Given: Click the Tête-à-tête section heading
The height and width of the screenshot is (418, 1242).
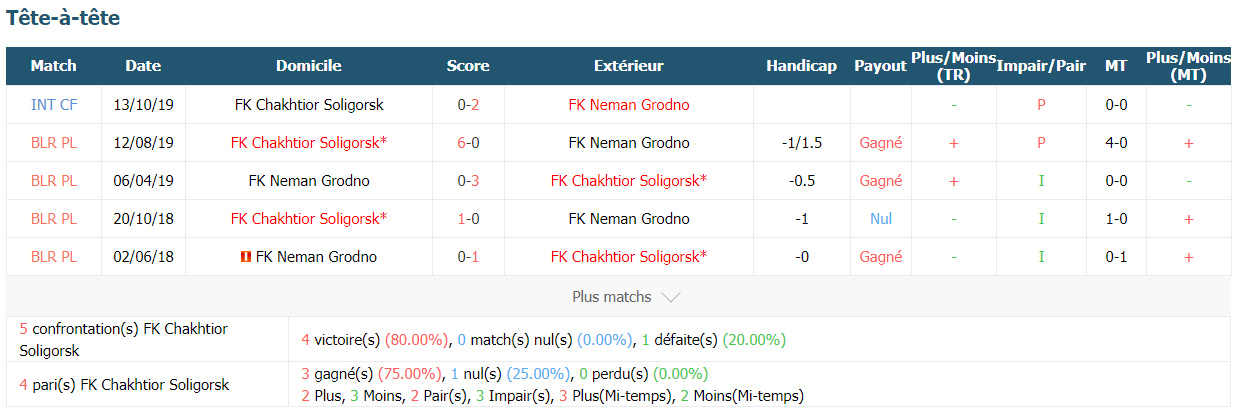Looking at the screenshot, I should point(64,18).
